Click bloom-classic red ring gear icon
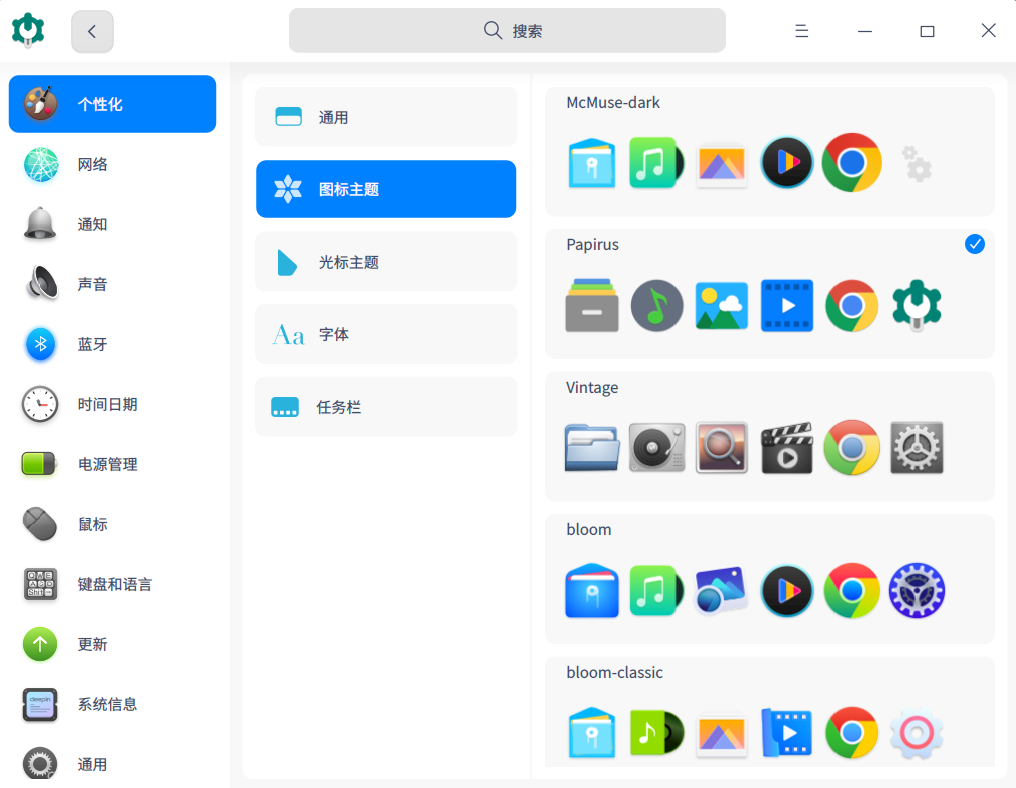1016x788 pixels. point(916,734)
